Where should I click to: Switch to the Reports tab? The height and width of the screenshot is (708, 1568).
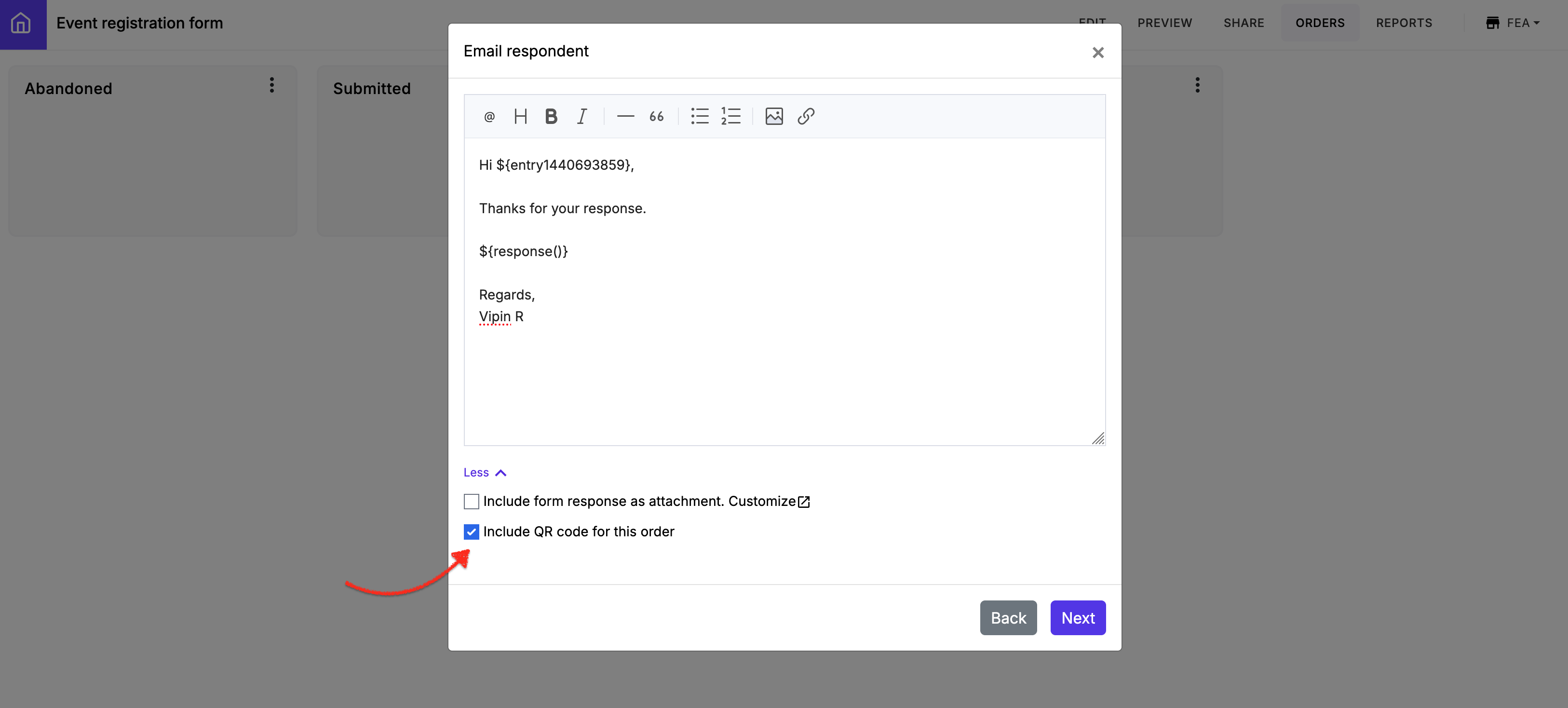pos(1404,23)
